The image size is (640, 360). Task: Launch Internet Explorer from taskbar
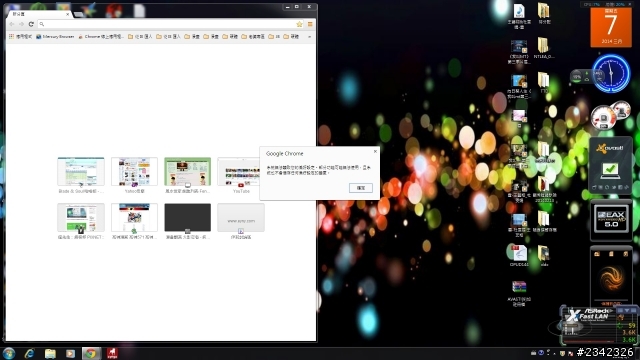pyautogui.click(x=29, y=353)
